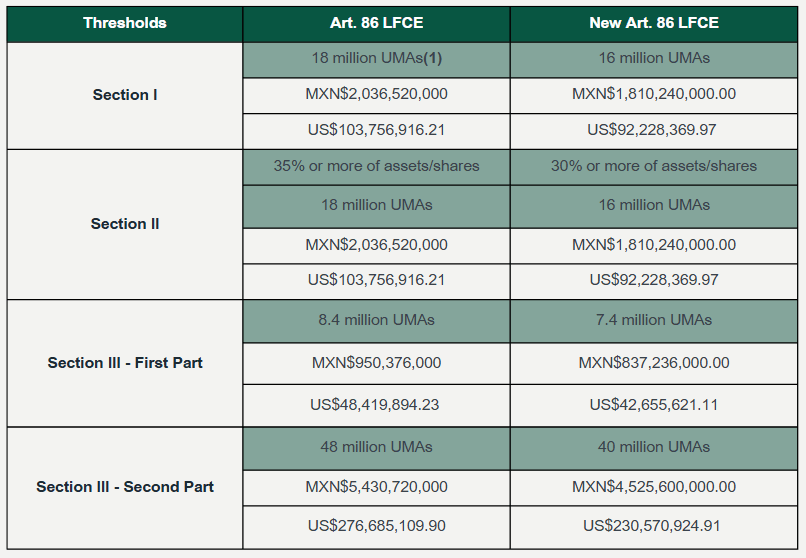Click the US$42,655,621.11 amount

tap(654, 405)
